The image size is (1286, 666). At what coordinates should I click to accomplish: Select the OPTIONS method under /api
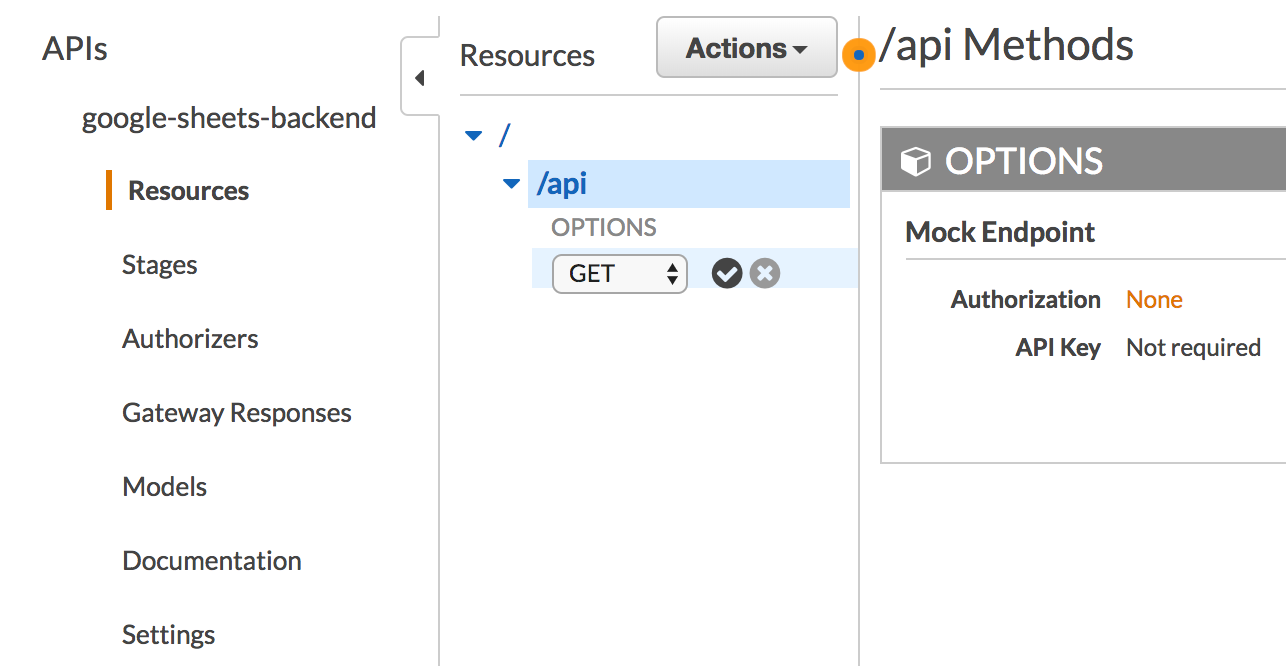pos(604,227)
